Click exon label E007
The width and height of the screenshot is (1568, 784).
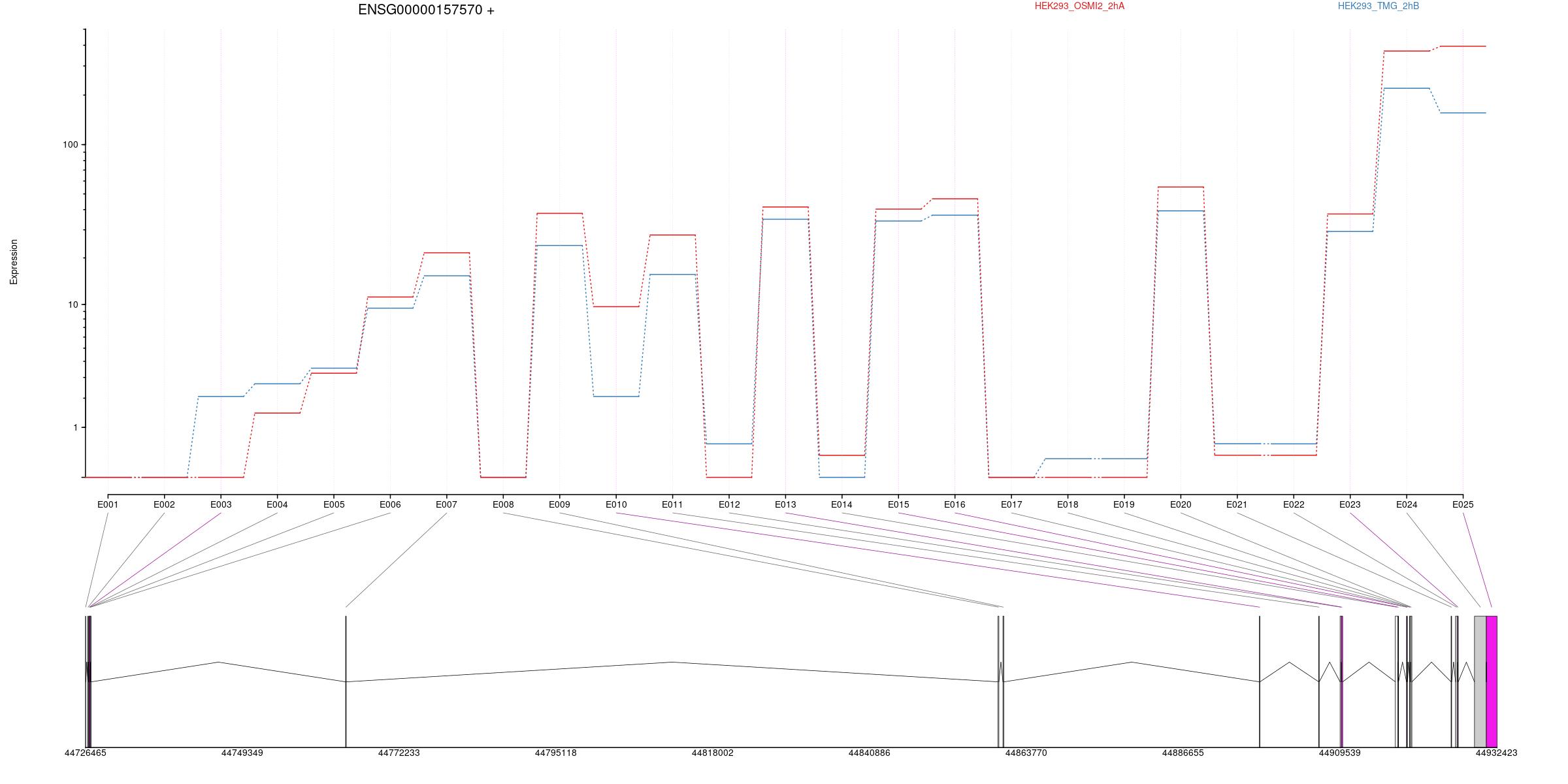[x=446, y=504]
